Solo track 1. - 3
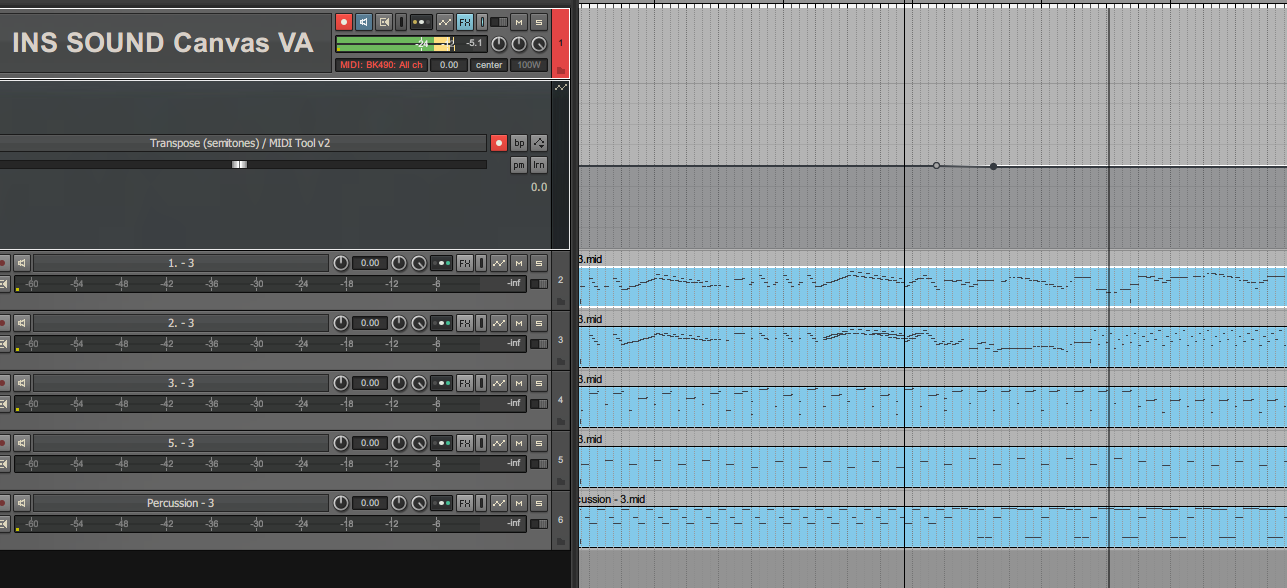The image size is (1287, 588). (538, 263)
